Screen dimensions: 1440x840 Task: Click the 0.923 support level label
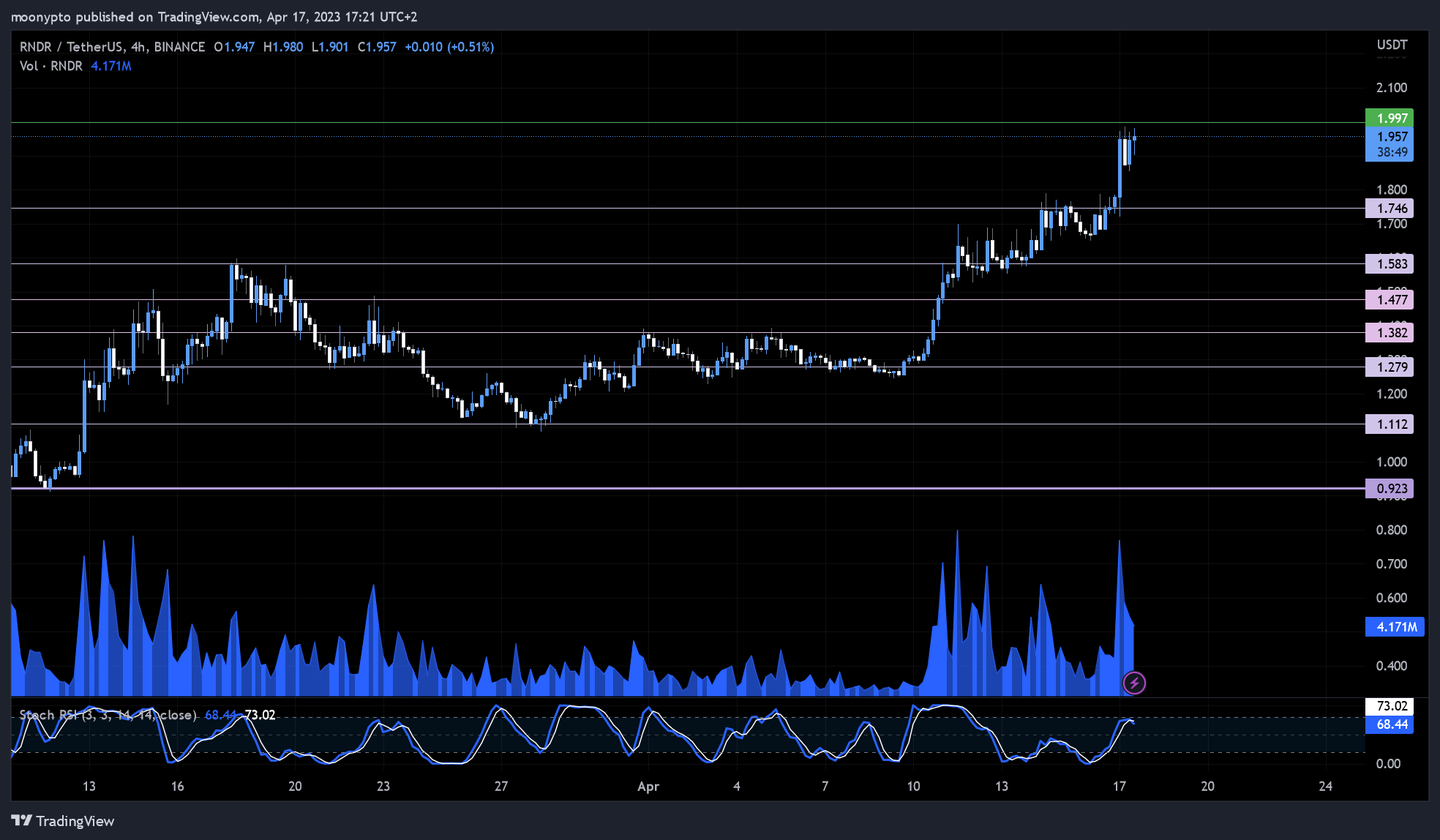click(x=1390, y=489)
